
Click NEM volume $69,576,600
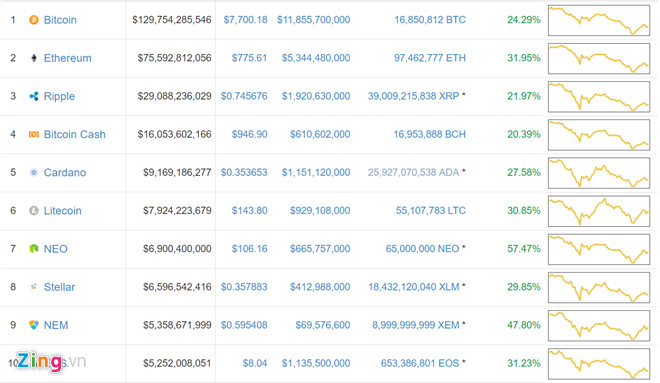tap(322, 325)
